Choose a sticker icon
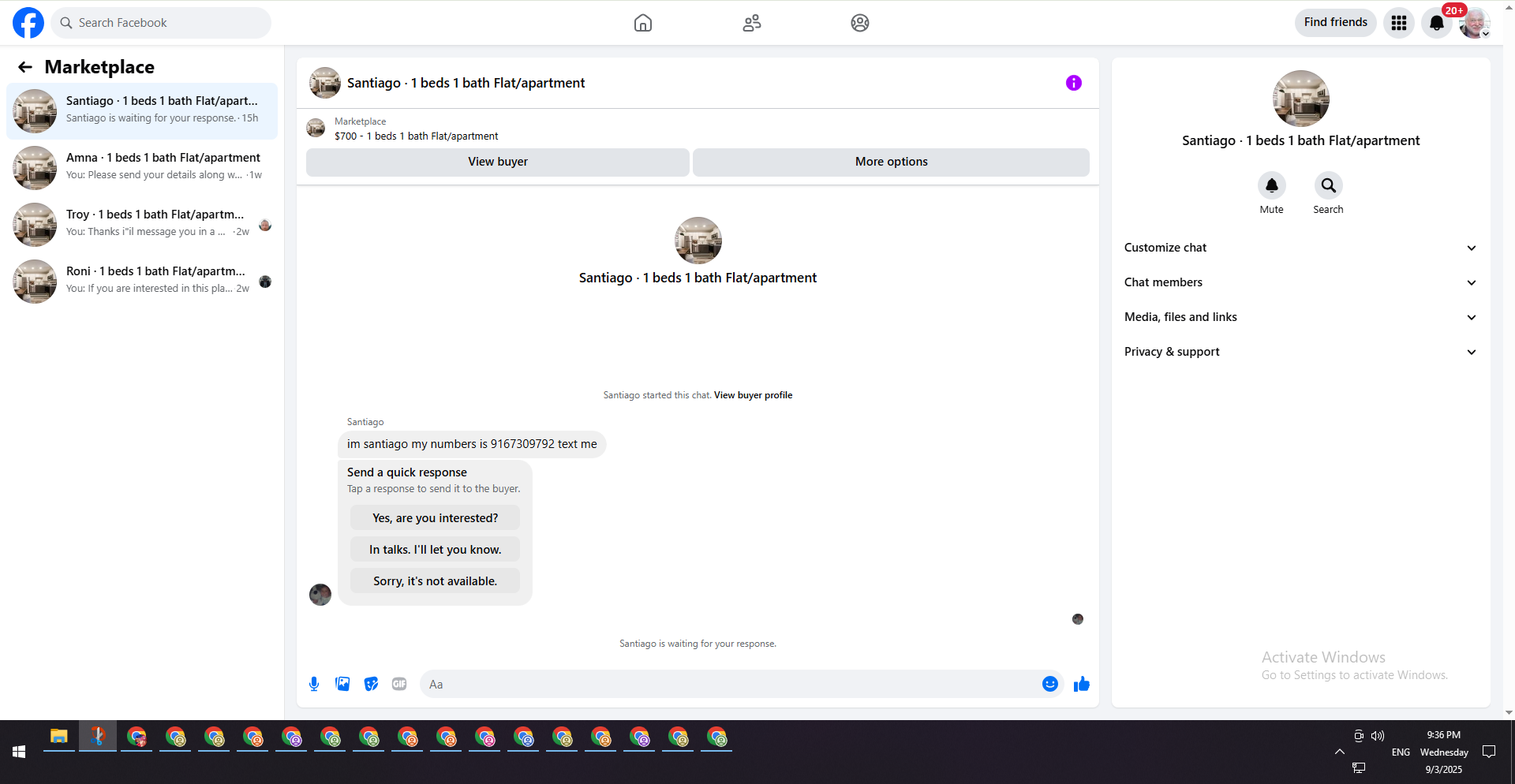Viewport: 1515px width, 784px height. point(371,684)
